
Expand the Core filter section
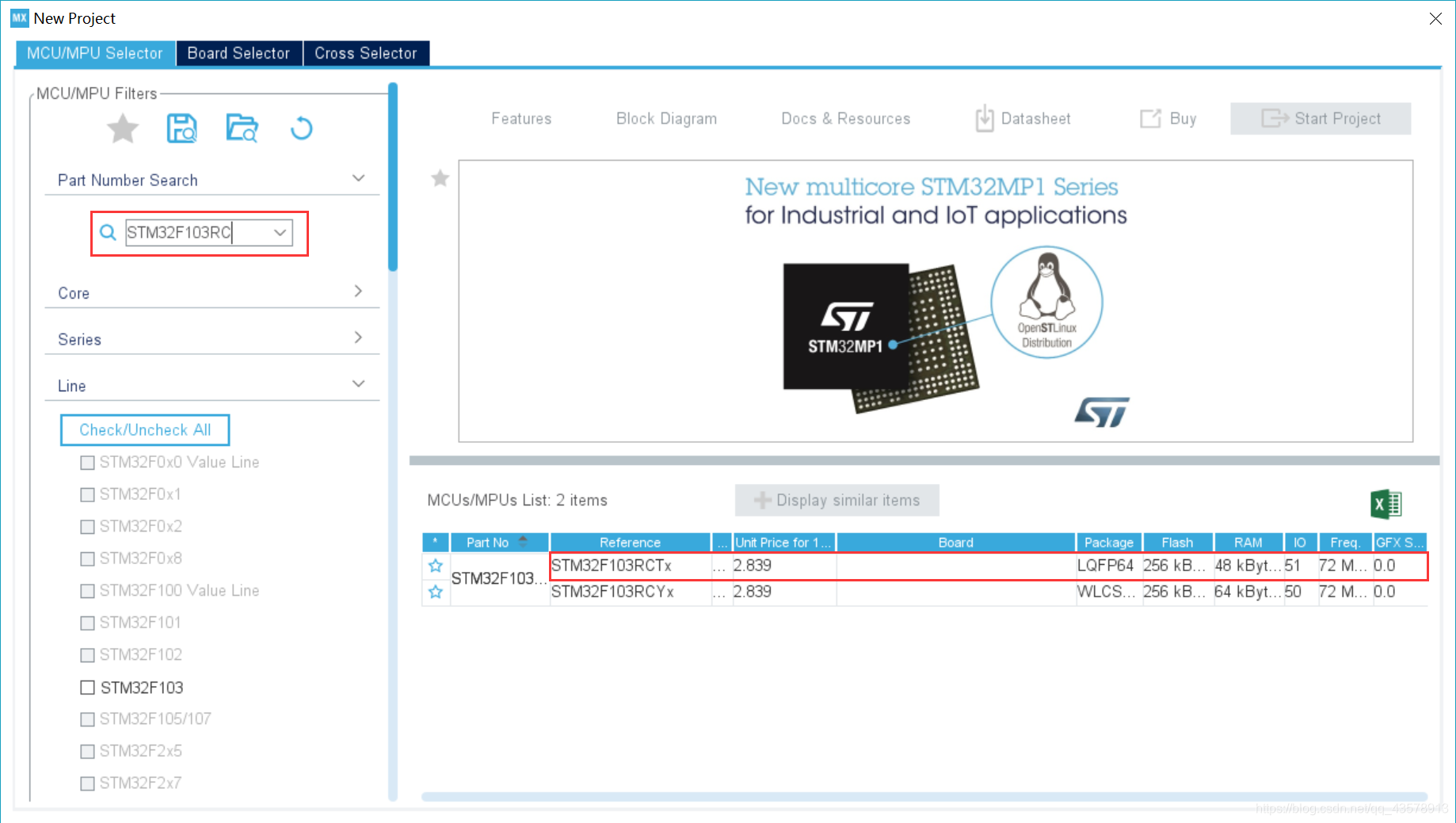[x=358, y=291]
